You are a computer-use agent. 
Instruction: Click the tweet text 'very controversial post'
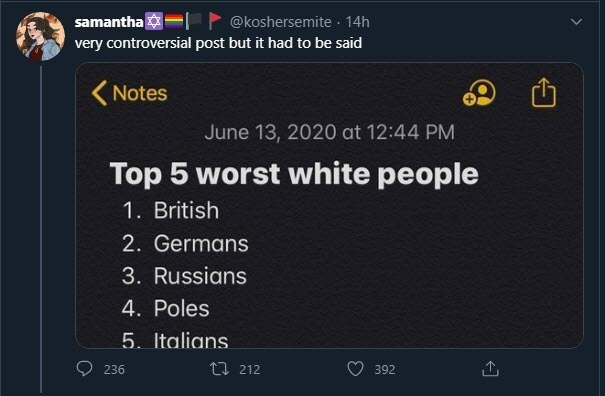(150, 43)
